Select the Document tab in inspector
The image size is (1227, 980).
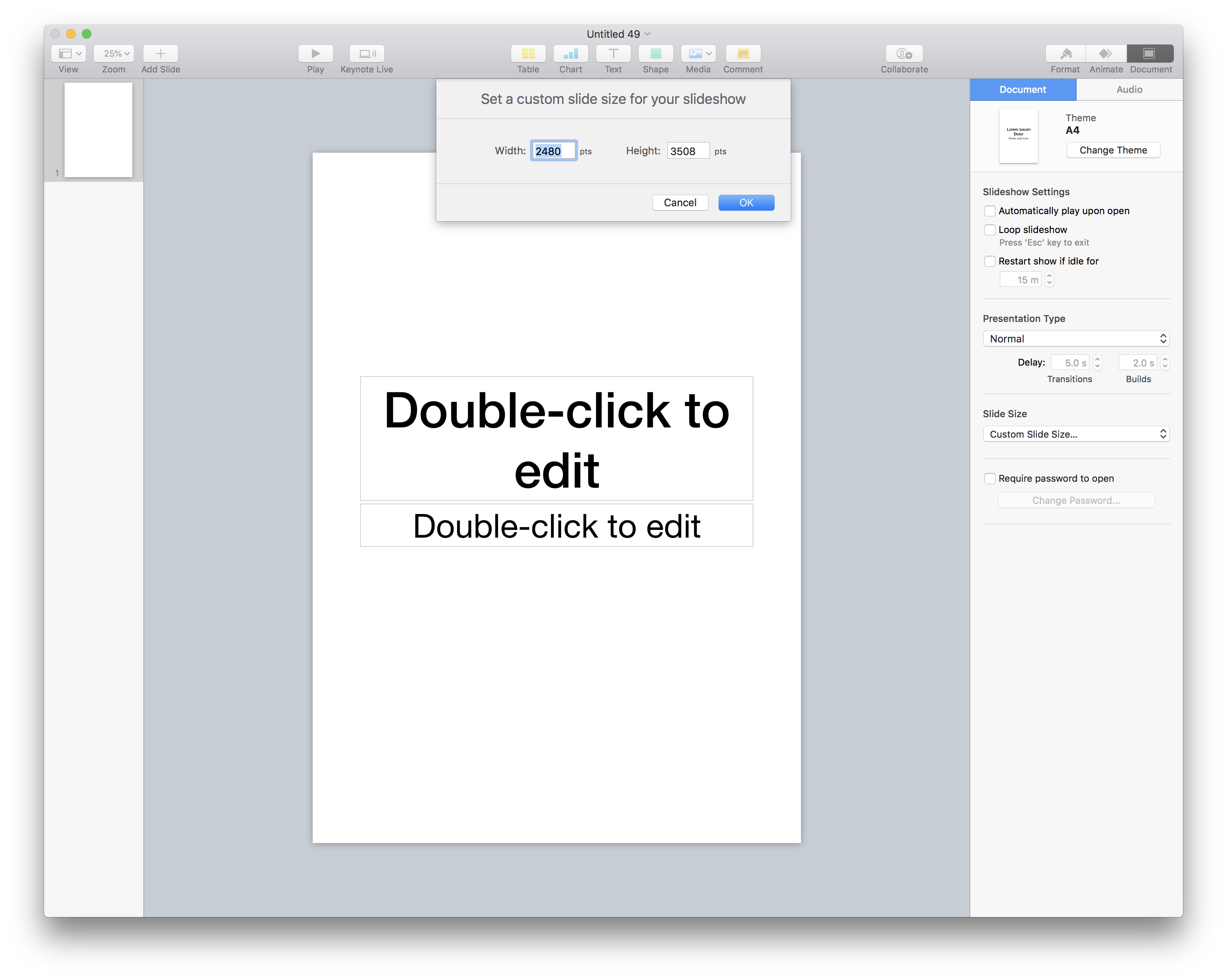pyautogui.click(x=1022, y=89)
